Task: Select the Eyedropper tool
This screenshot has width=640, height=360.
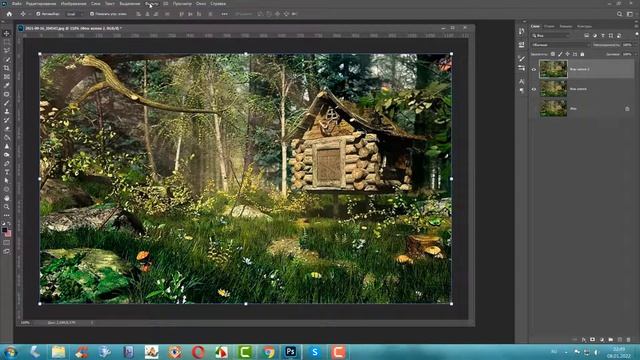Action: pos(7,85)
